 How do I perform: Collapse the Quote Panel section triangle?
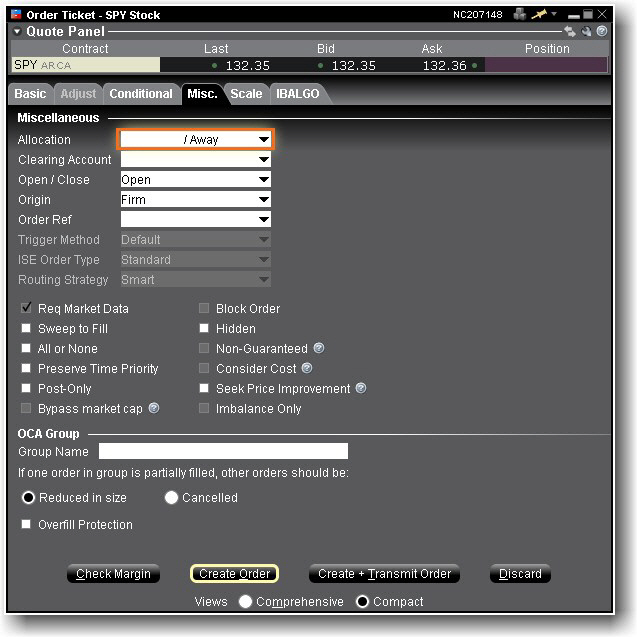tap(17, 31)
